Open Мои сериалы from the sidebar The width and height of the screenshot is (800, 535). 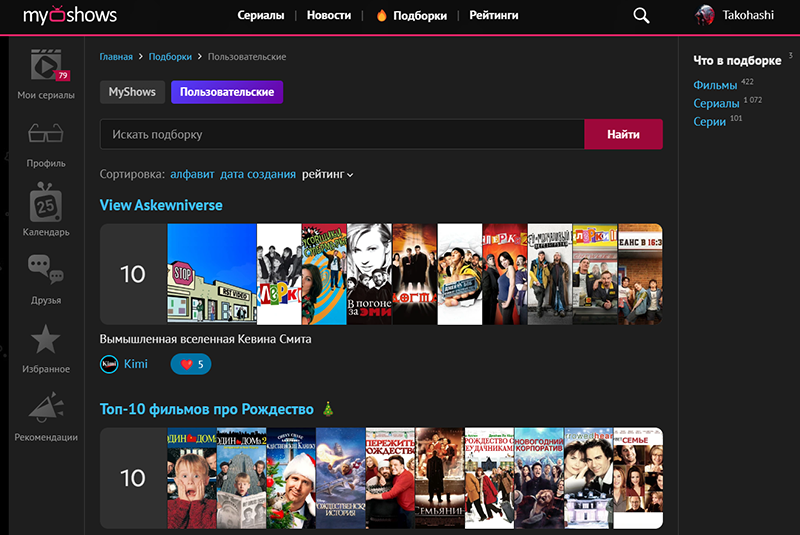[x=46, y=67]
